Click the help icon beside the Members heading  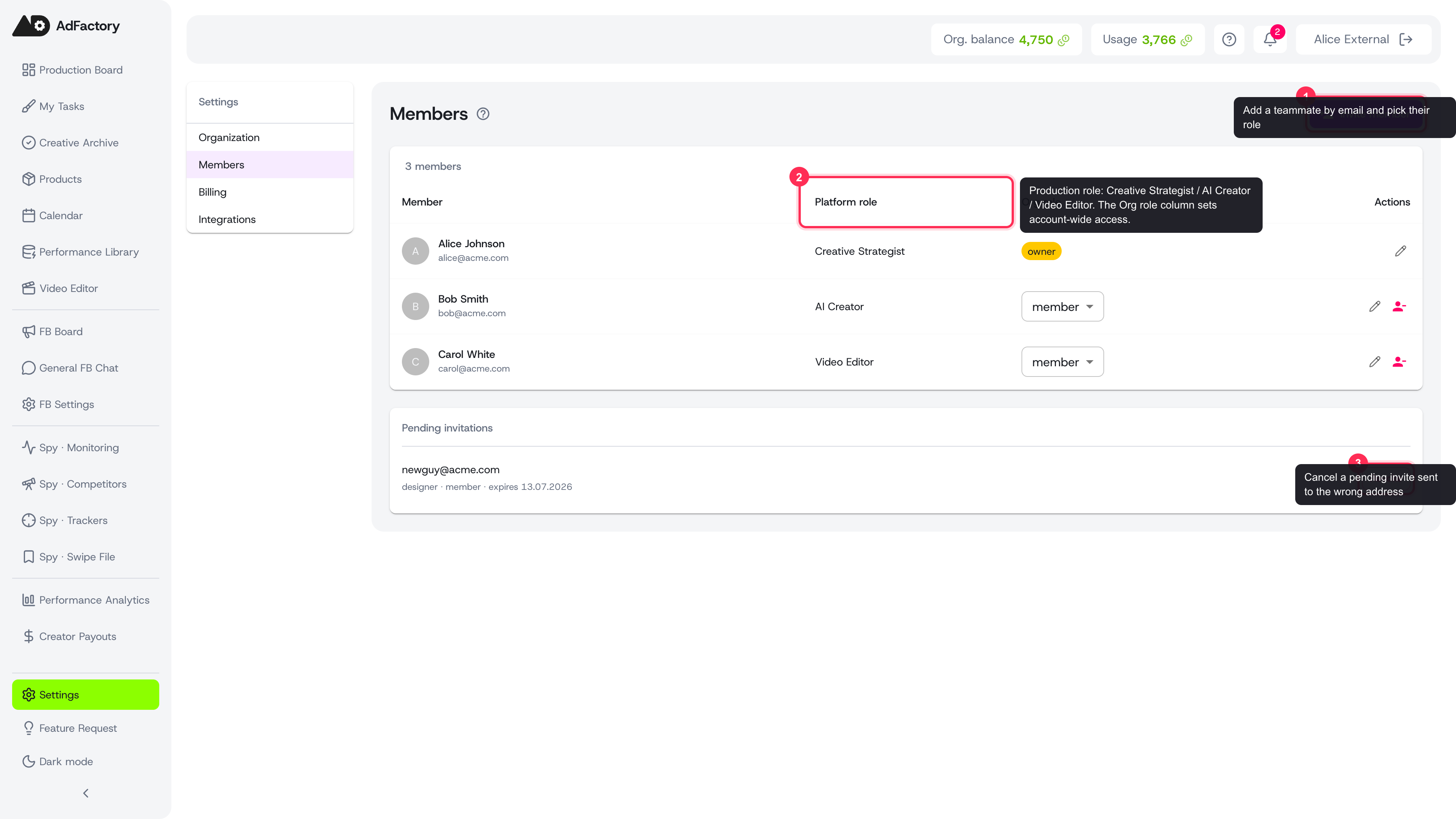[x=483, y=114]
